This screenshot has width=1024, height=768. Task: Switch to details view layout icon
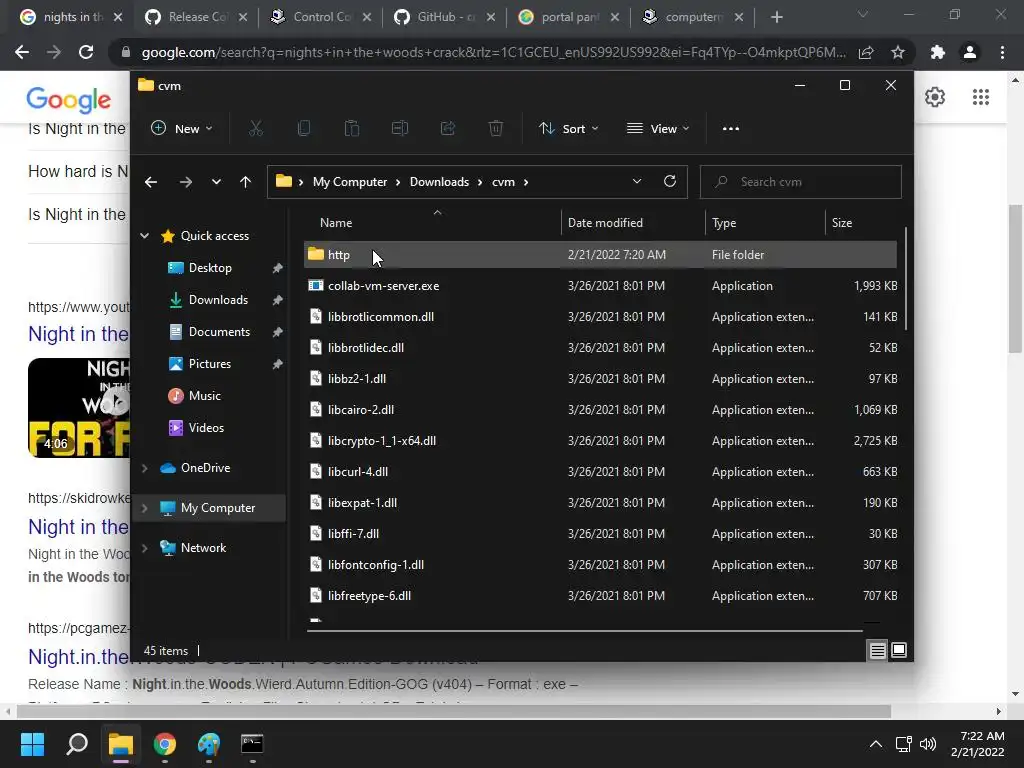[x=878, y=650]
